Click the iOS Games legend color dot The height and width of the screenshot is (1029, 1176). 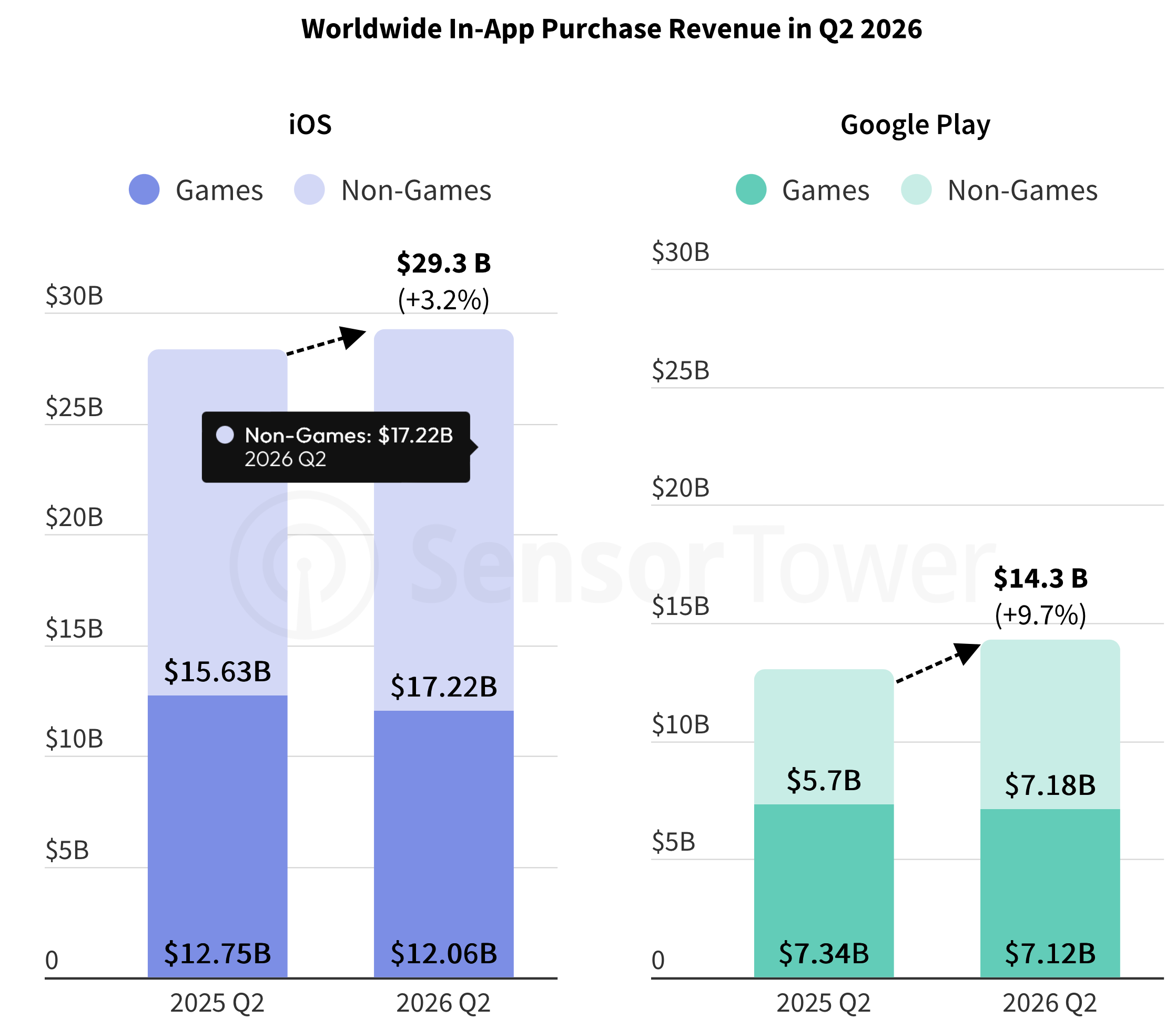[144, 189]
